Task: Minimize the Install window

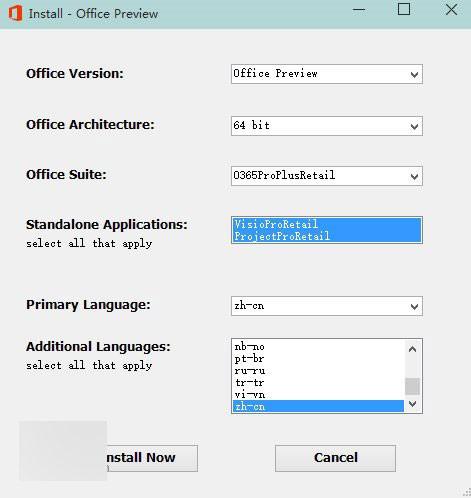Action: pyautogui.click(x=359, y=10)
